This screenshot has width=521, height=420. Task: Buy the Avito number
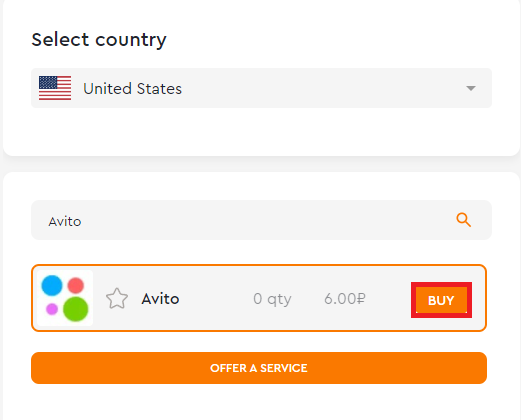click(x=441, y=300)
